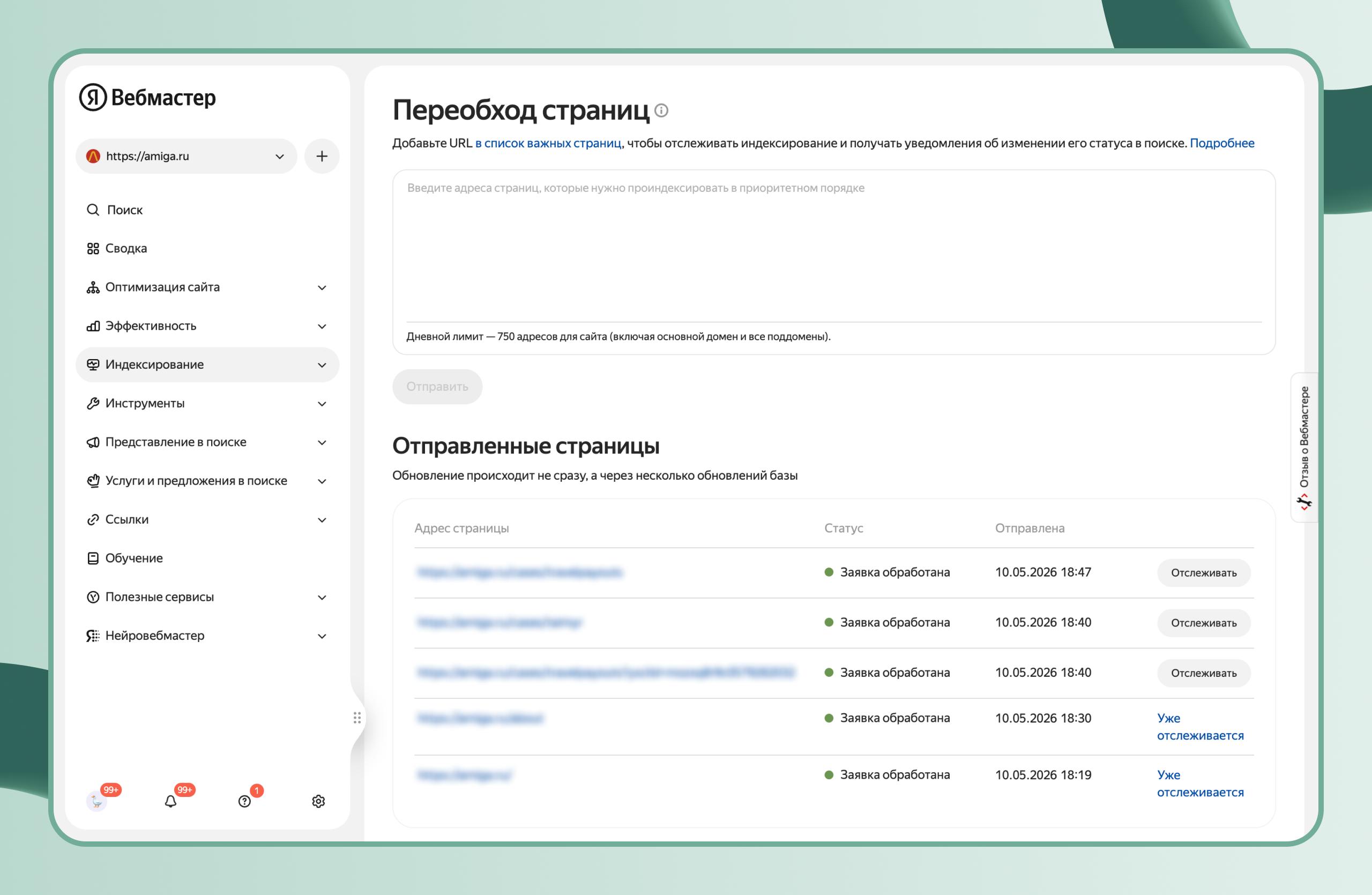Open Уже отслеживается link for 18:30 row
The image size is (1372, 895).
point(1200,727)
